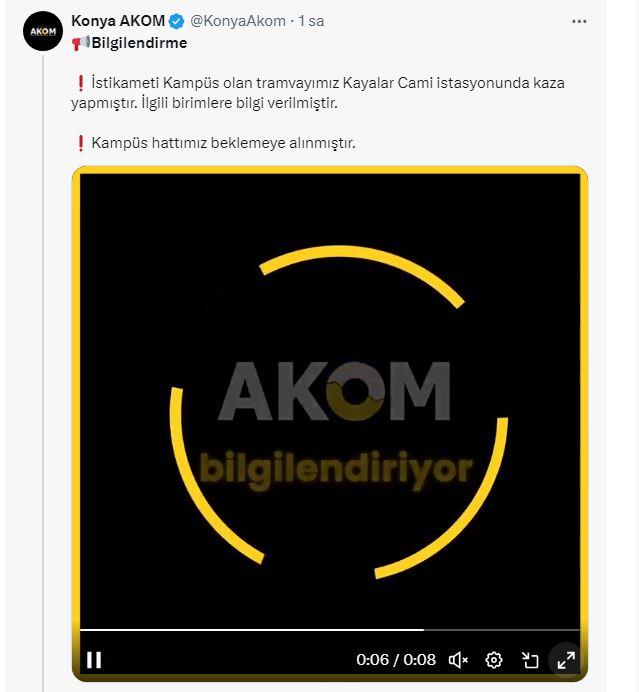Open the tweet's 1 sa timestamp
The image size is (639, 692).
point(311,21)
